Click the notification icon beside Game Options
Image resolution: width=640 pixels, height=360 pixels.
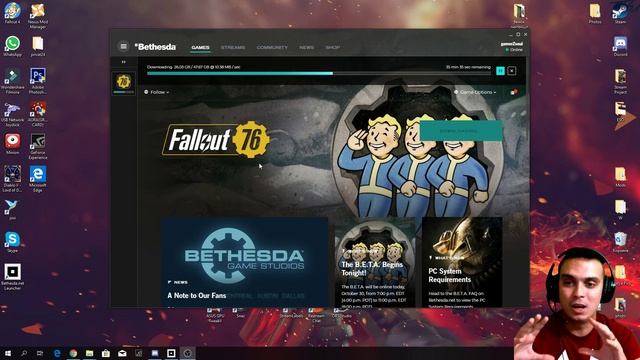513,92
